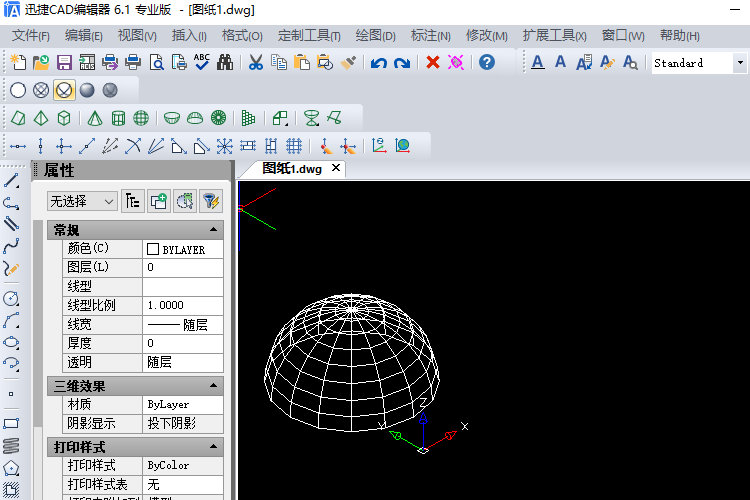The height and width of the screenshot is (500, 750).
Task: Click the Print preview icon
Action: [156, 62]
